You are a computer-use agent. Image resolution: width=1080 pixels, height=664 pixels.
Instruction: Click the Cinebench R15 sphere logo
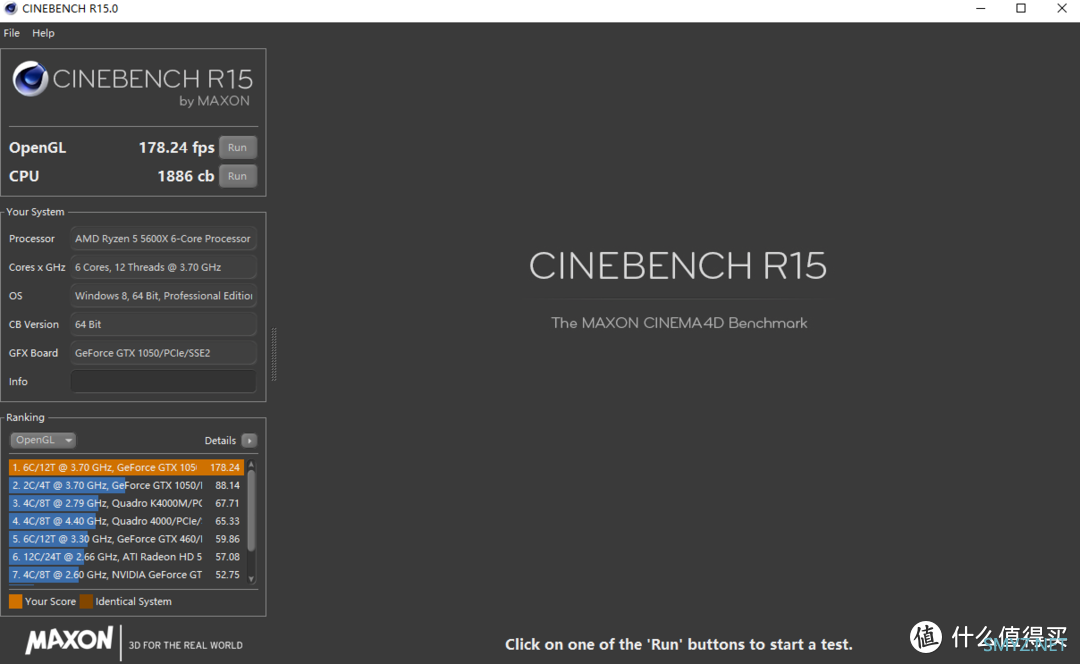click(x=30, y=79)
